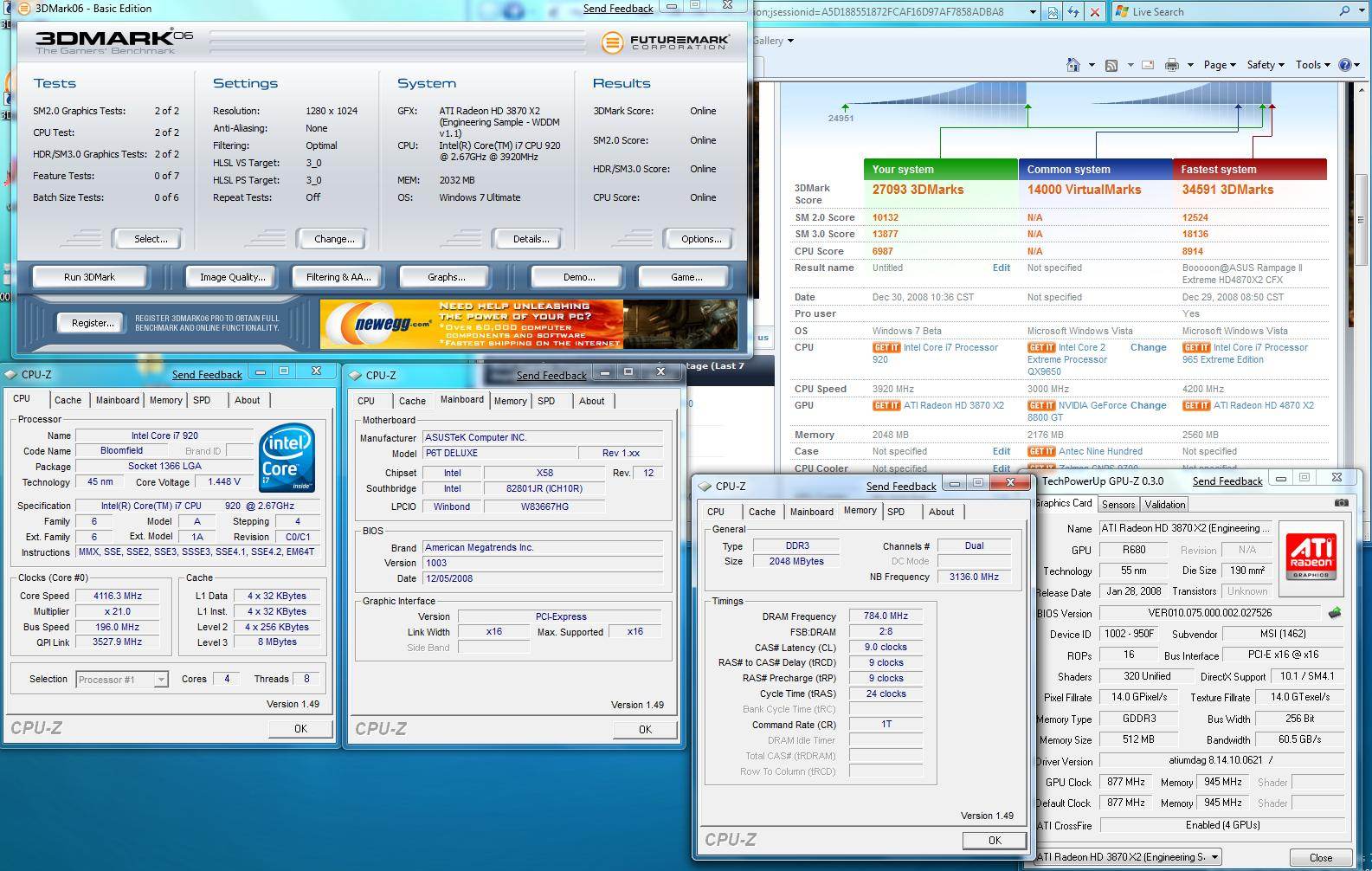The image size is (1372, 871).
Task: Click Edit link beside Result name Untitled
Action: (1002, 268)
